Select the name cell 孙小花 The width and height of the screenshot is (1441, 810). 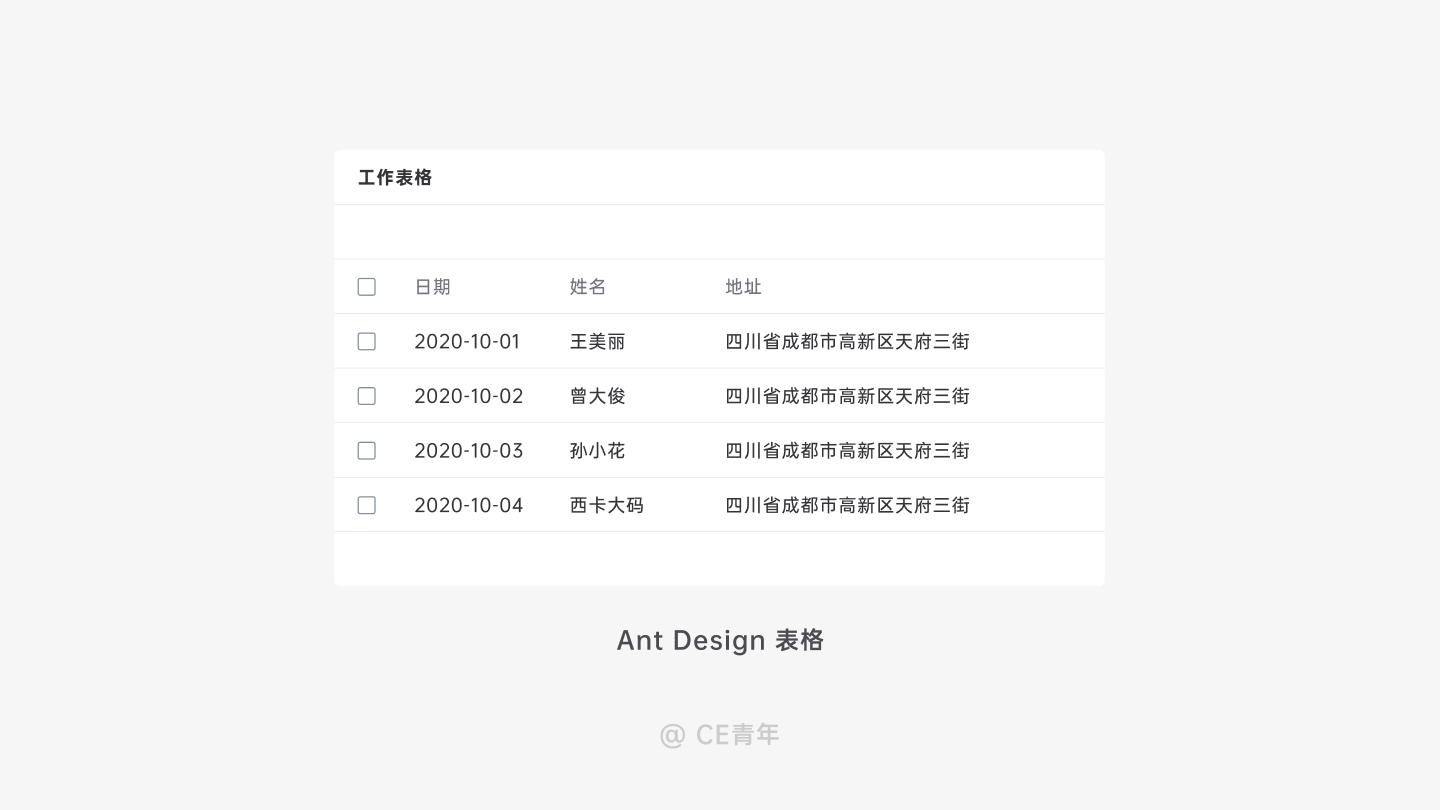click(597, 450)
